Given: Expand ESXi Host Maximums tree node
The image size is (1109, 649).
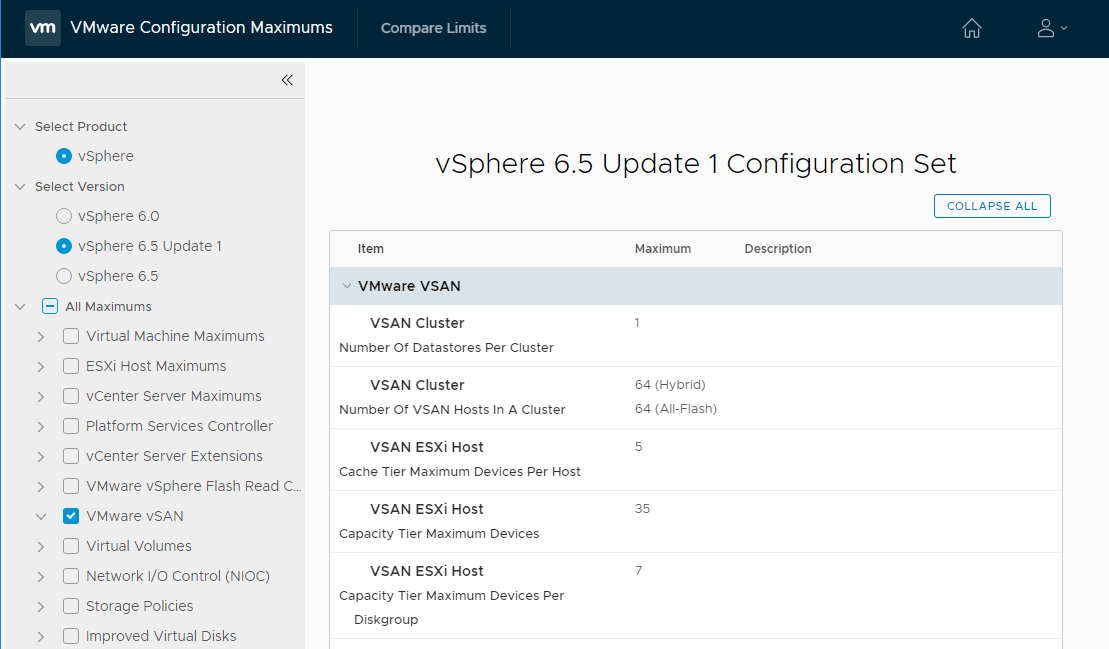Looking at the screenshot, I should click(41, 367).
